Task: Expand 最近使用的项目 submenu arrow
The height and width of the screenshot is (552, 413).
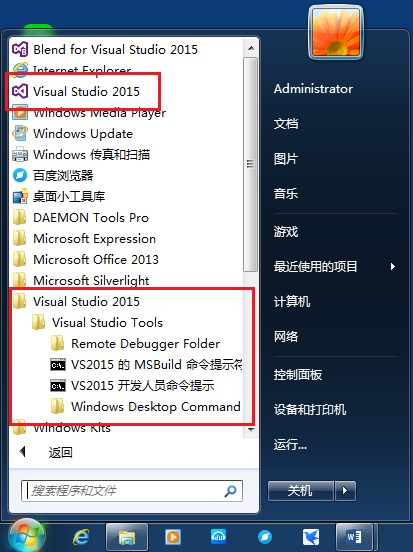Action: [x=393, y=266]
